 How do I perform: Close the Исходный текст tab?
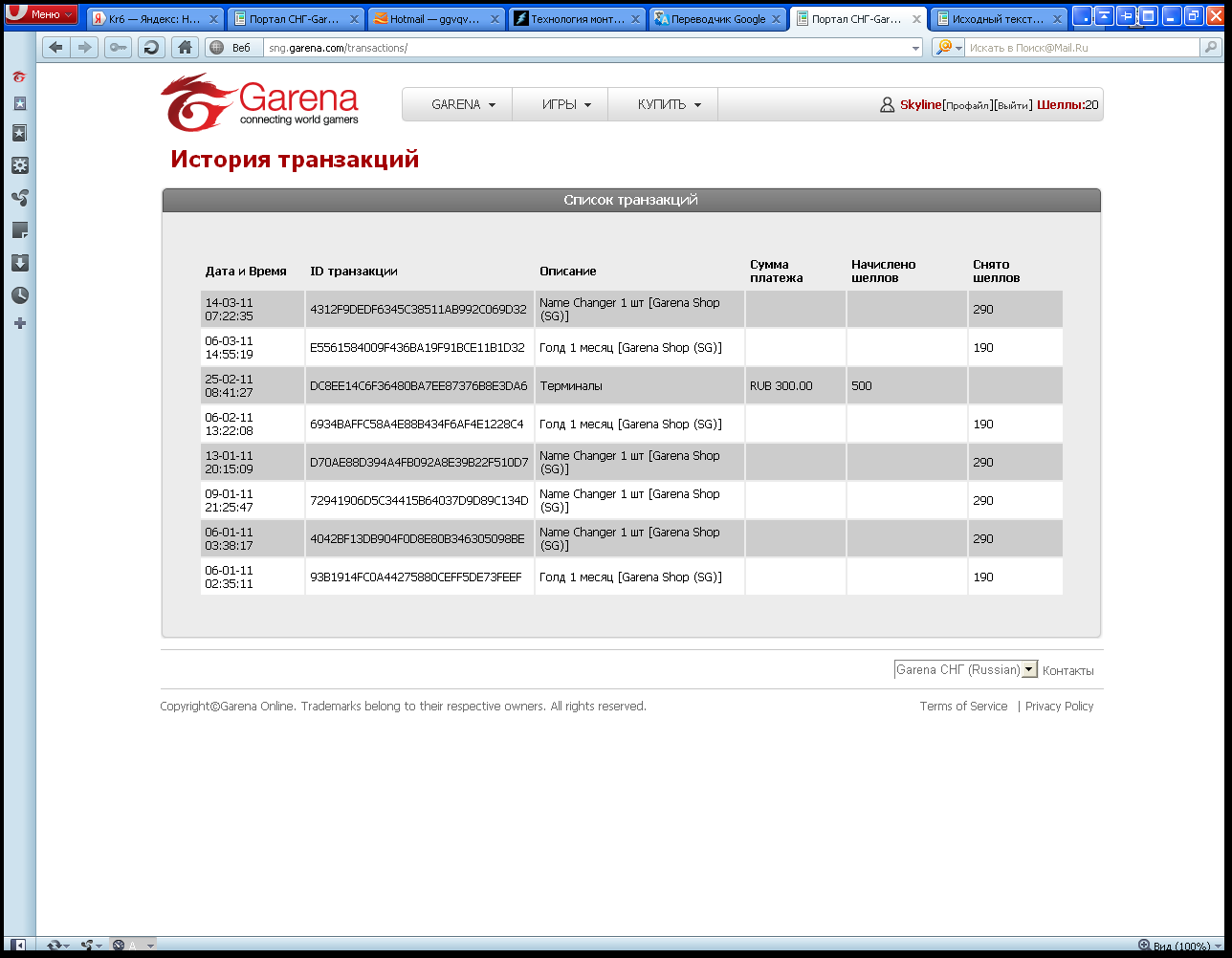click(x=1057, y=19)
